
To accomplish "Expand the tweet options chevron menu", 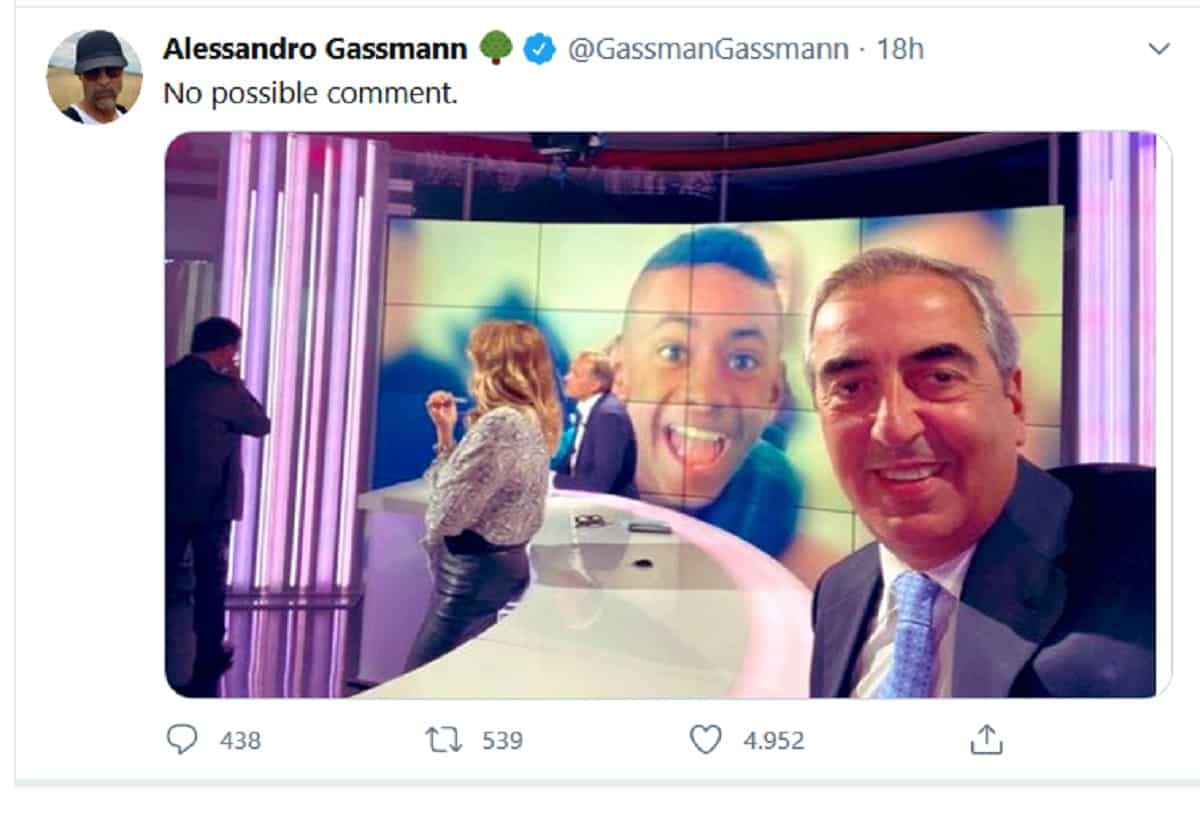I will click(x=1159, y=49).
